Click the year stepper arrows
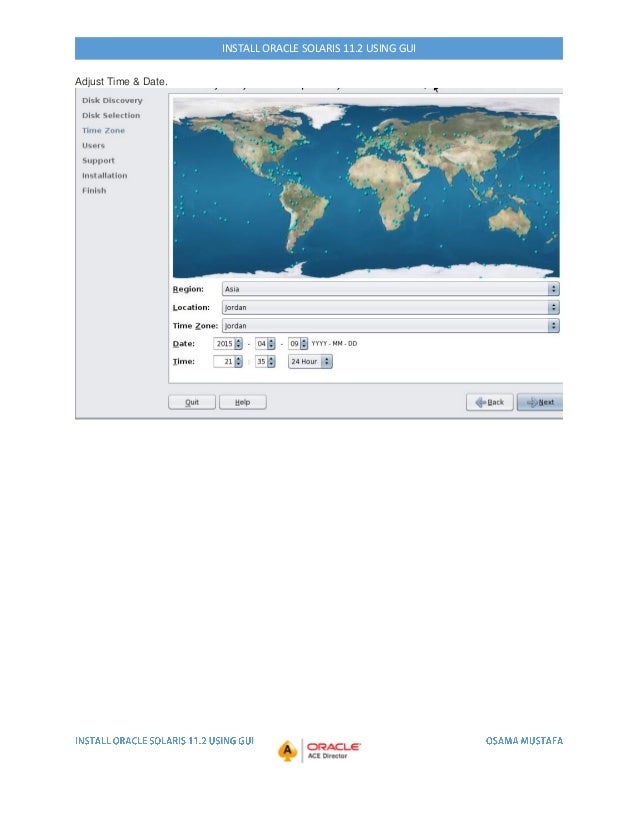 (x=238, y=343)
